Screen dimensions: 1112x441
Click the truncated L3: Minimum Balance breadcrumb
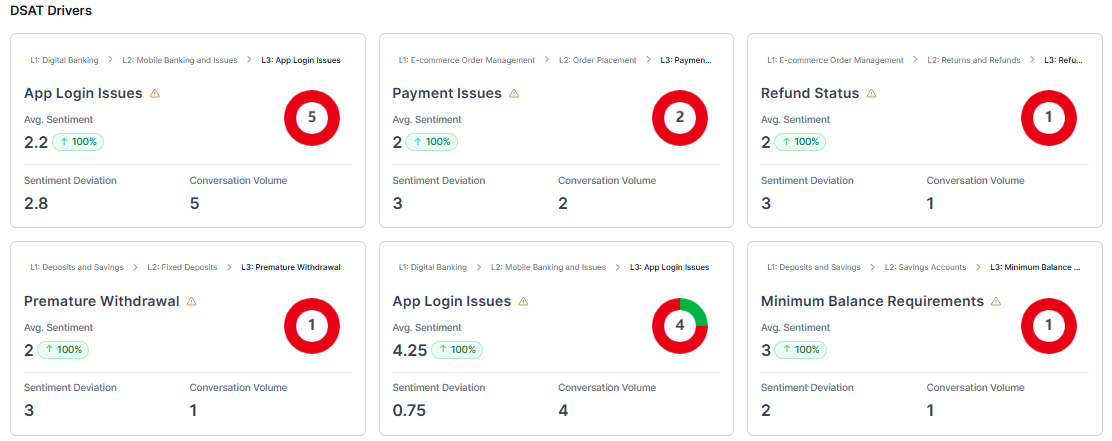(1035, 268)
